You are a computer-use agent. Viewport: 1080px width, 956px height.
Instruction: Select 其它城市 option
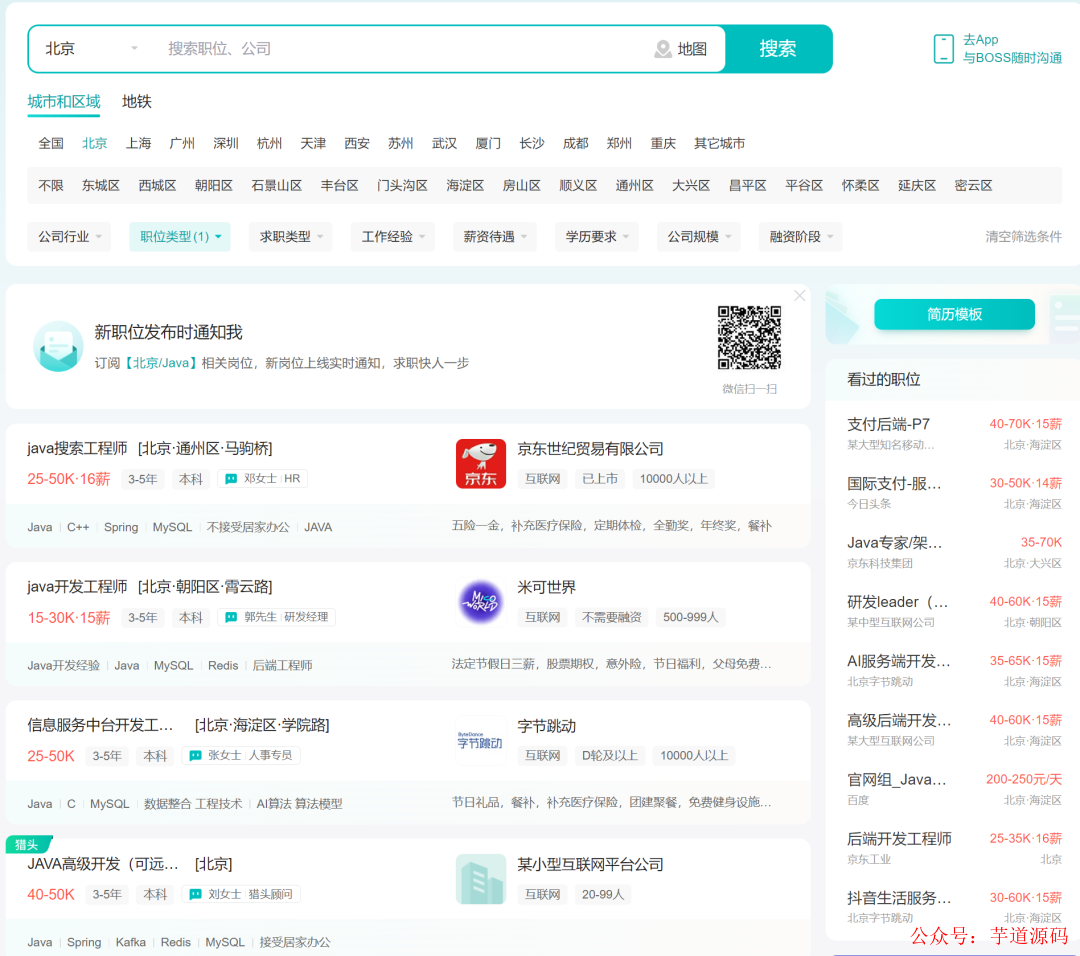[x=720, y=143]
